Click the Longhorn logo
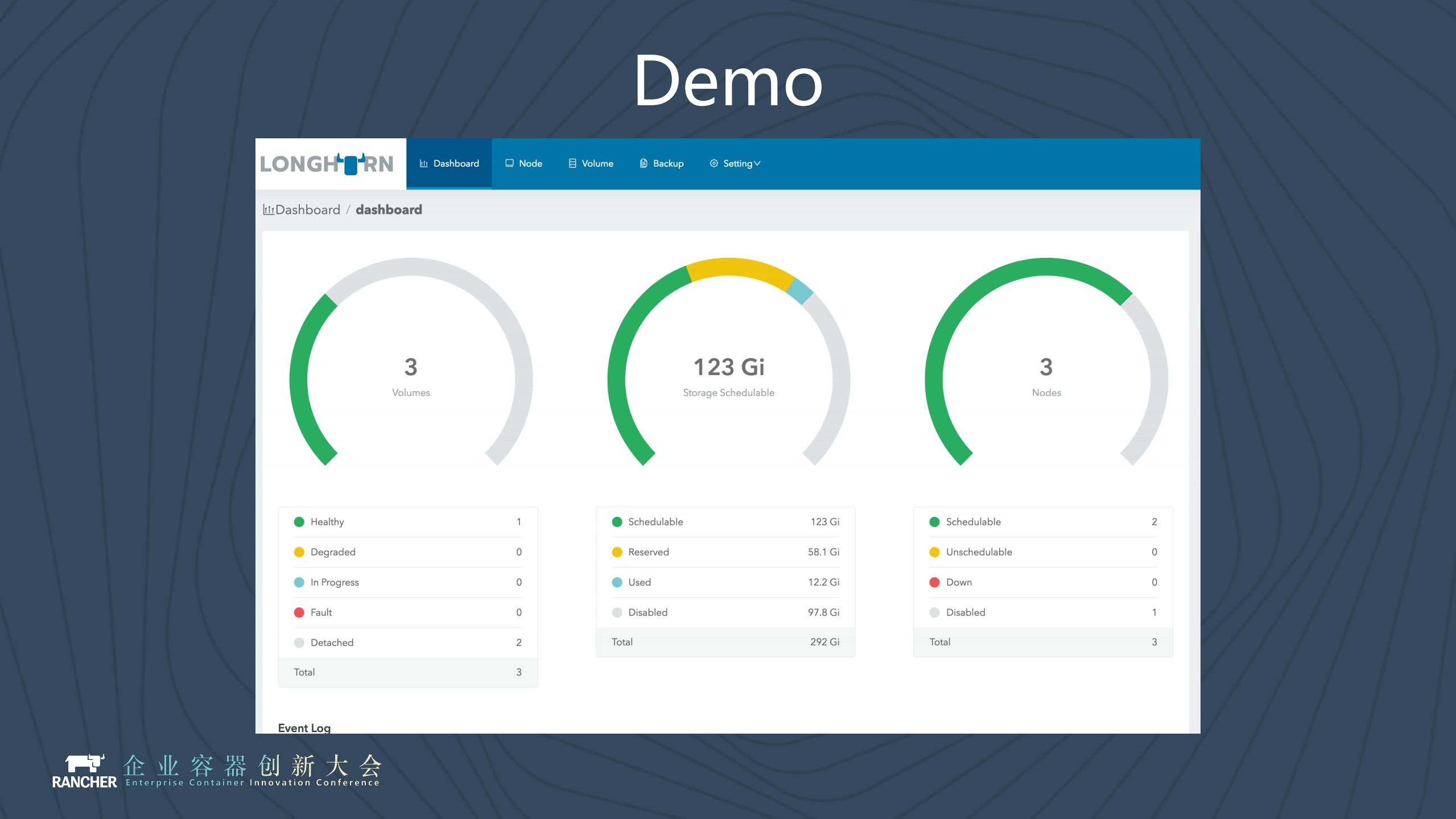The image size is (1456, 819). tap(327, 164)
